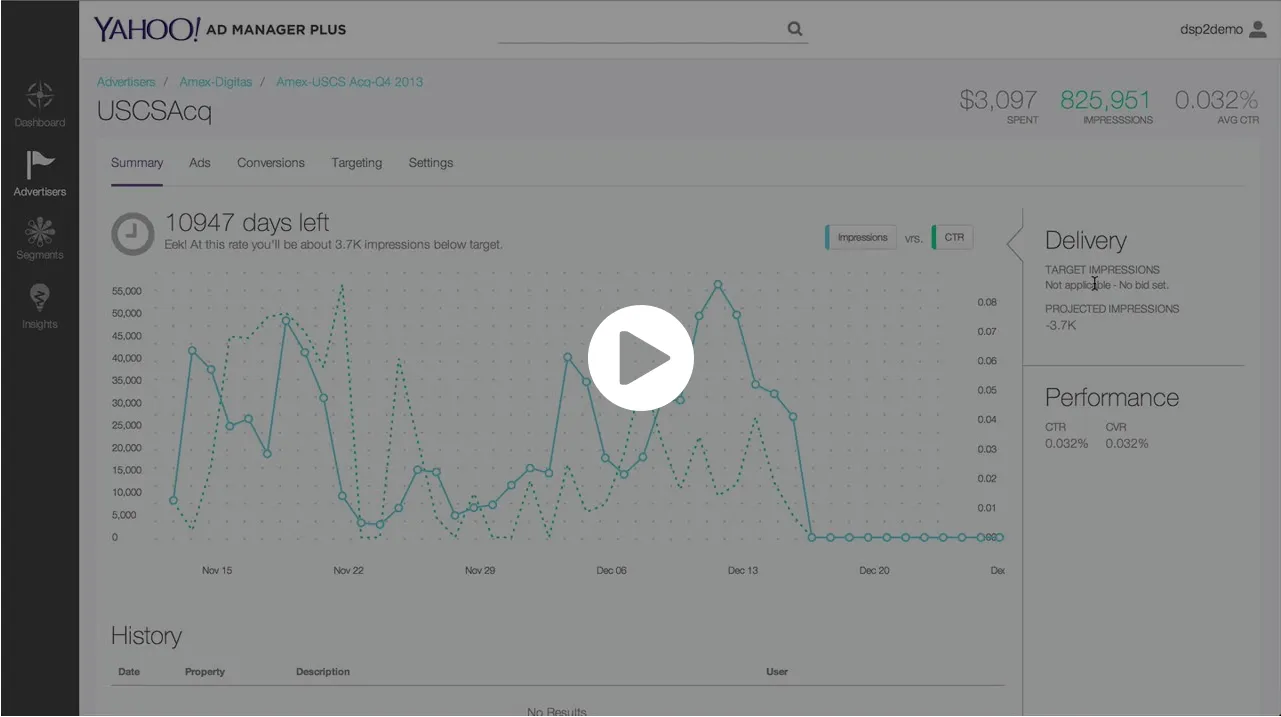Click the Dec 06 axis label

click(x=612, y=571)
